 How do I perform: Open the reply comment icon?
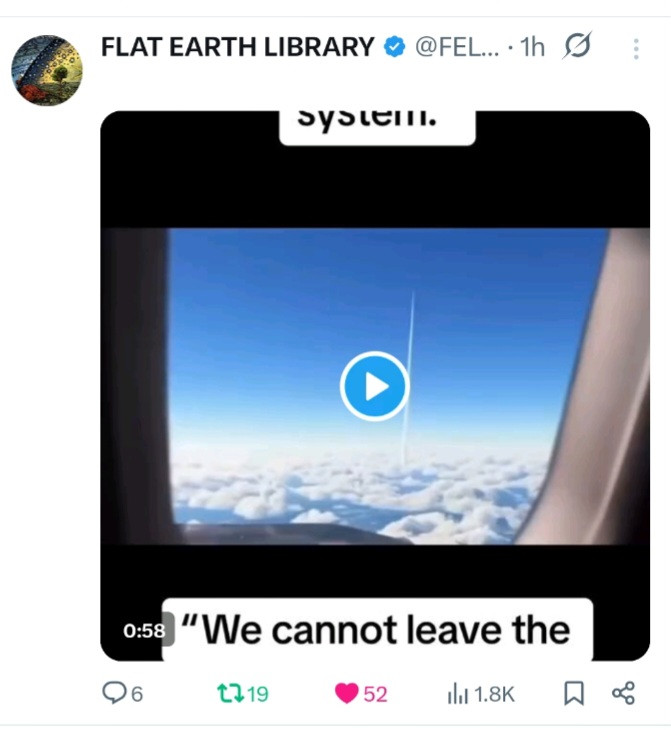coord(112,693)
